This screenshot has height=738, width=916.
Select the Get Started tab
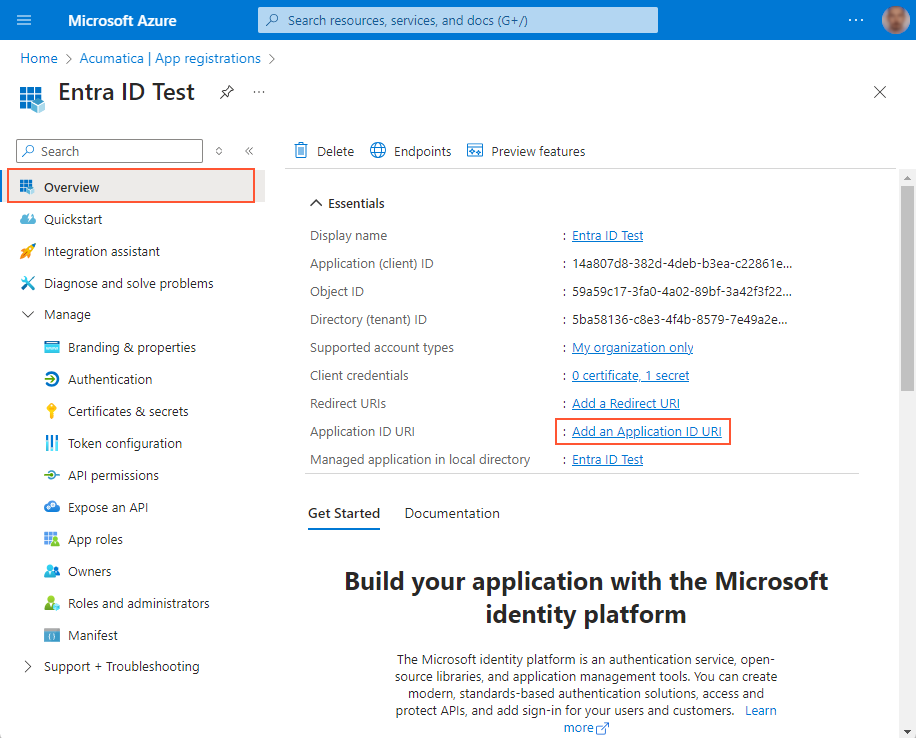click(344, 513)
